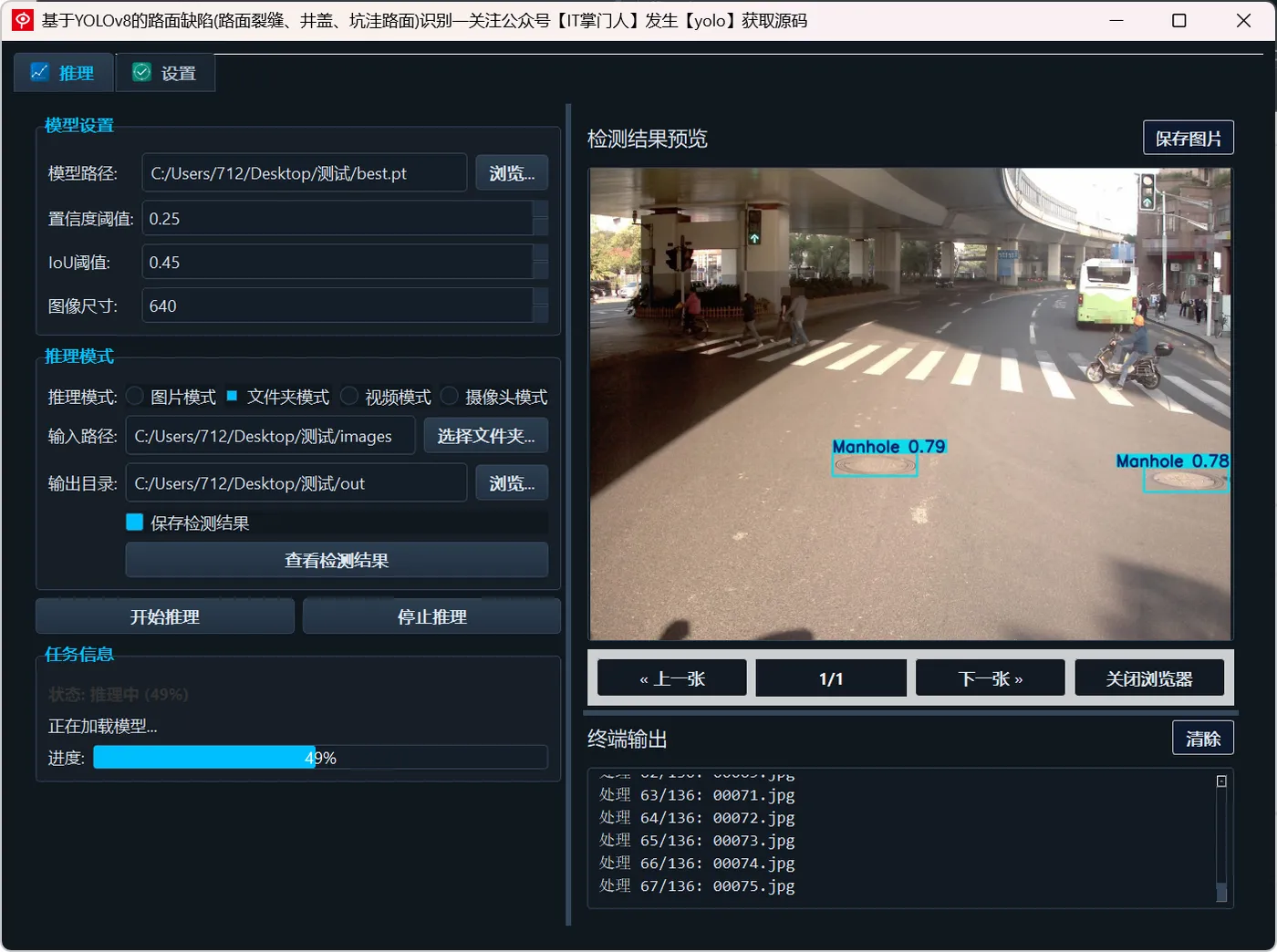Select 图片模式 radio button

point(135,396)
